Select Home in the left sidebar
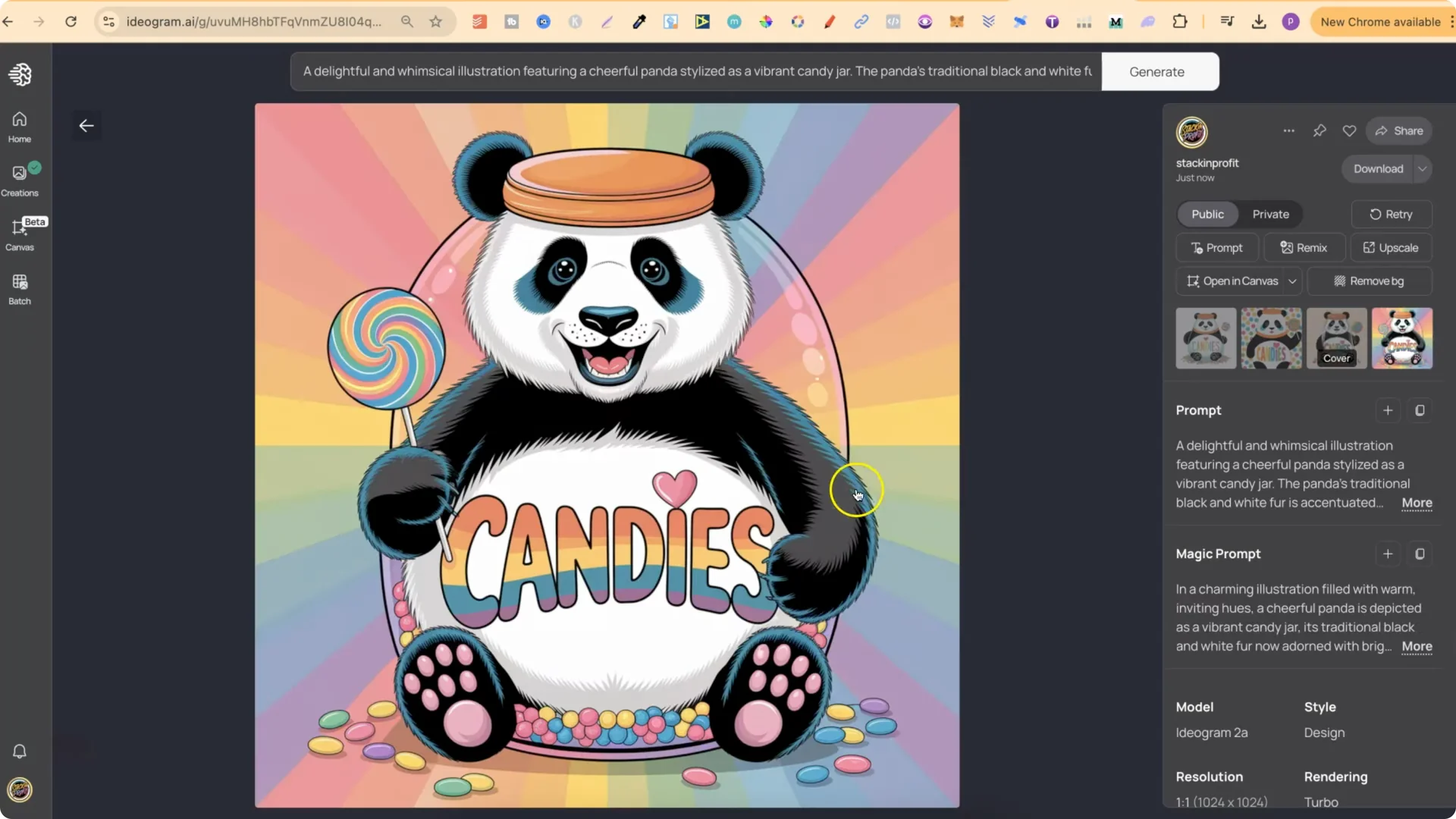 tap(19, 126)
